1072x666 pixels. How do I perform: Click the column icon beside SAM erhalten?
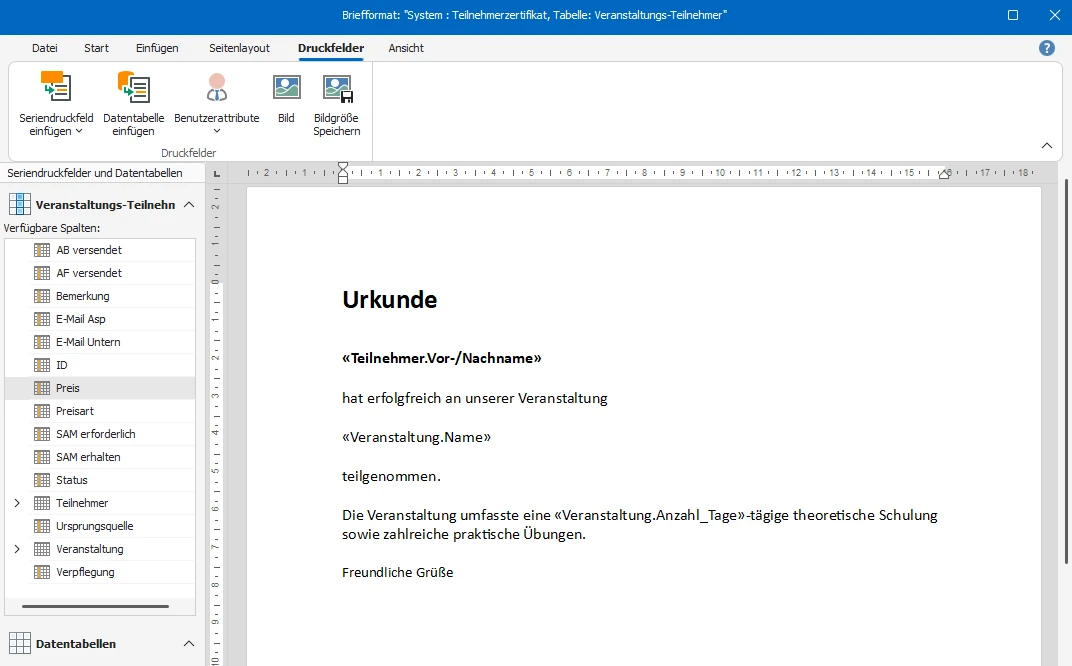42,457
